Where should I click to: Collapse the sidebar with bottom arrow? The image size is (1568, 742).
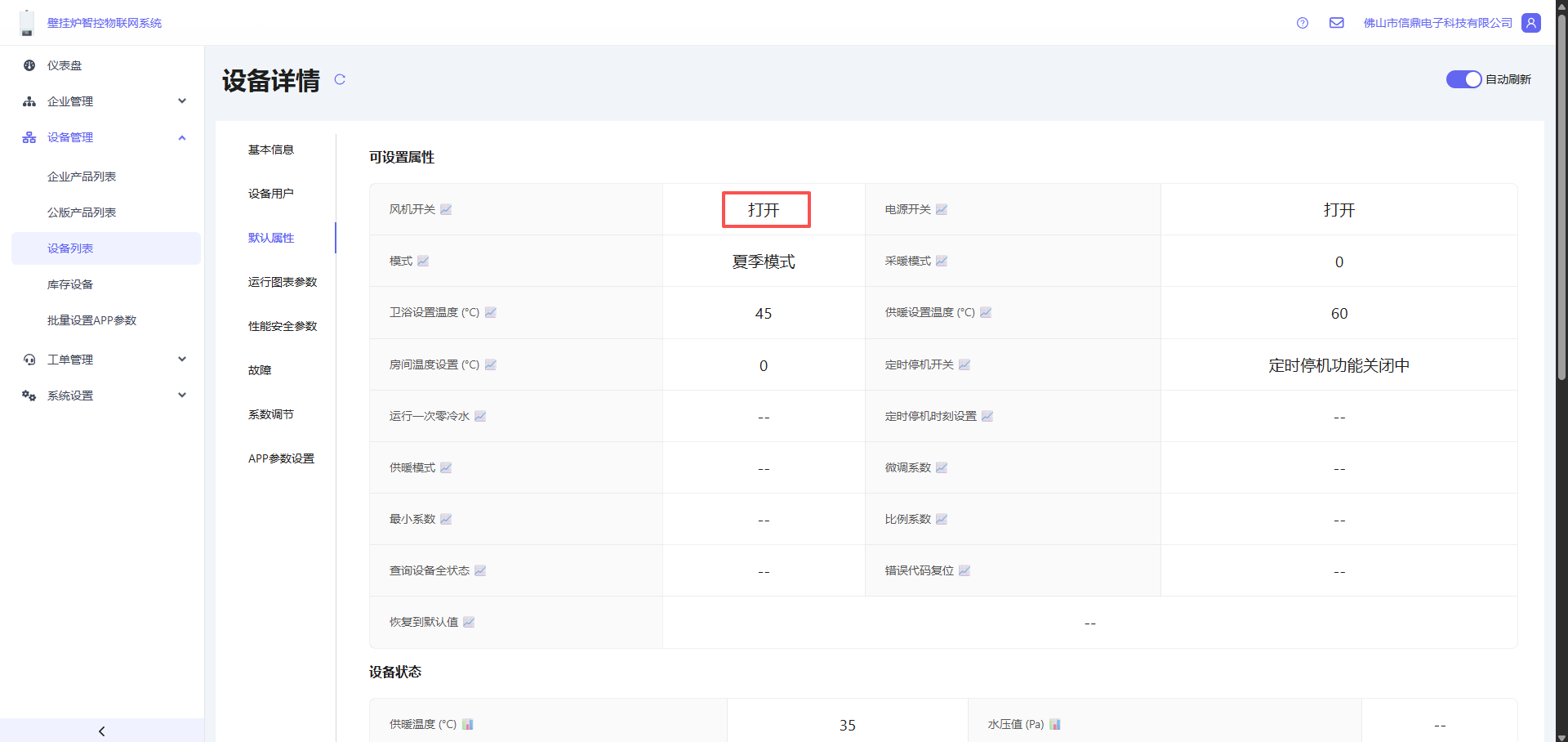(101, 731)
